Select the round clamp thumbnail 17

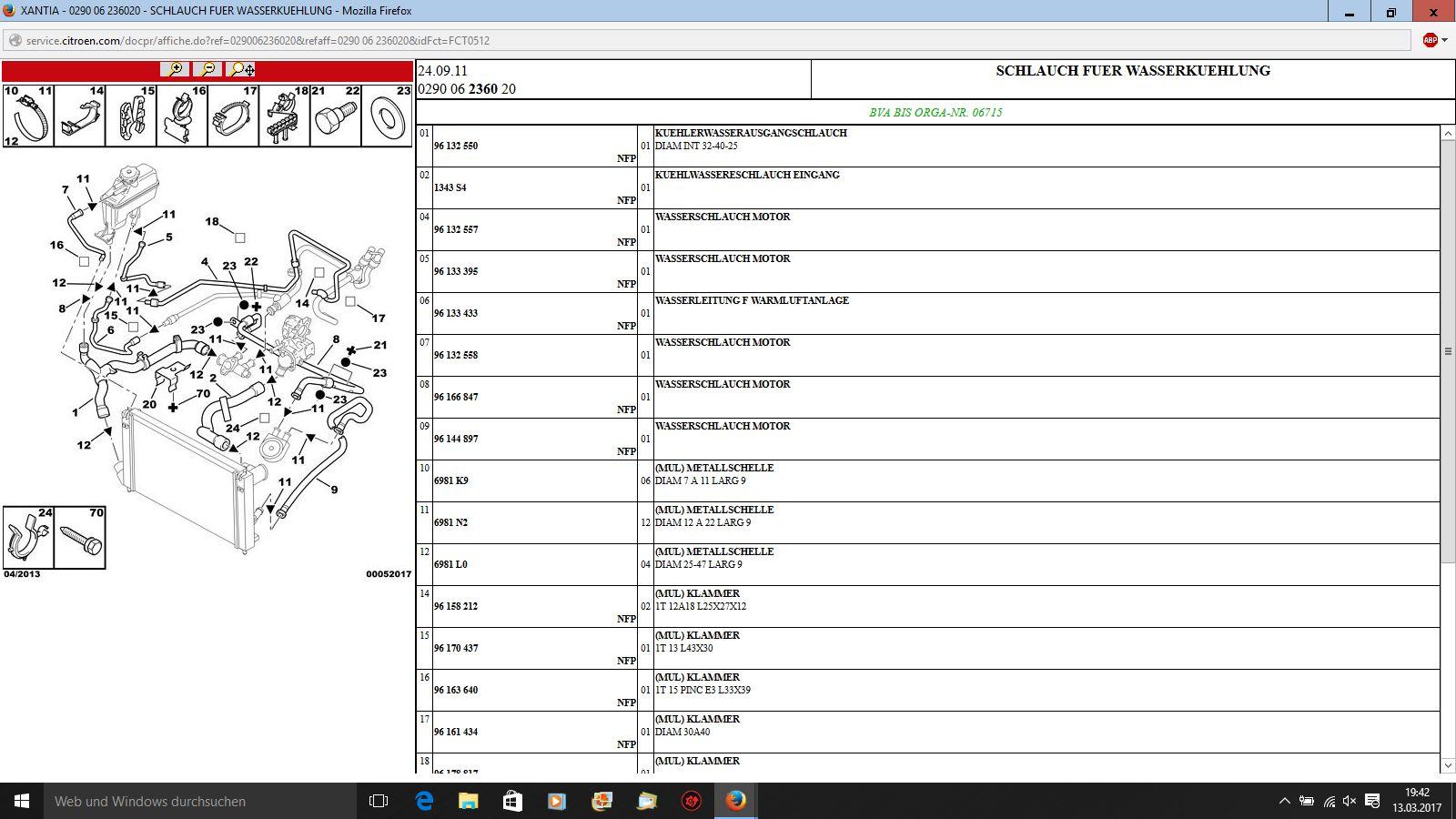pos(234,116)
